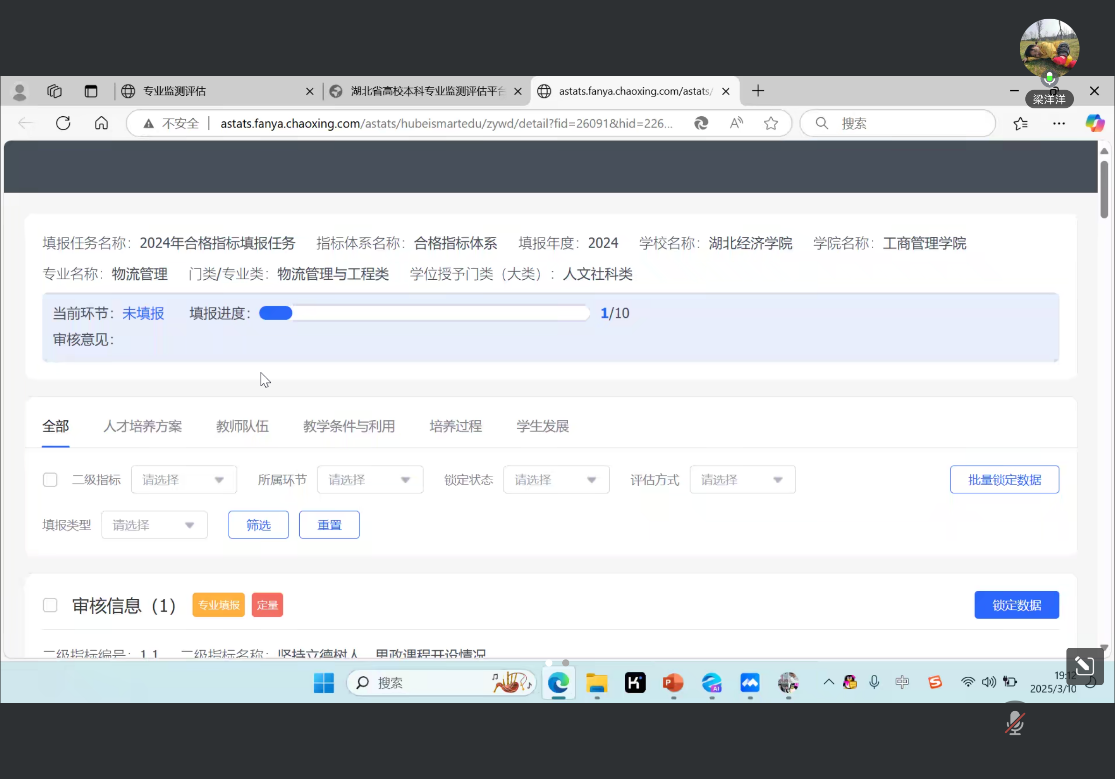Open File Explorer from the taskbar

click(597, 683)
